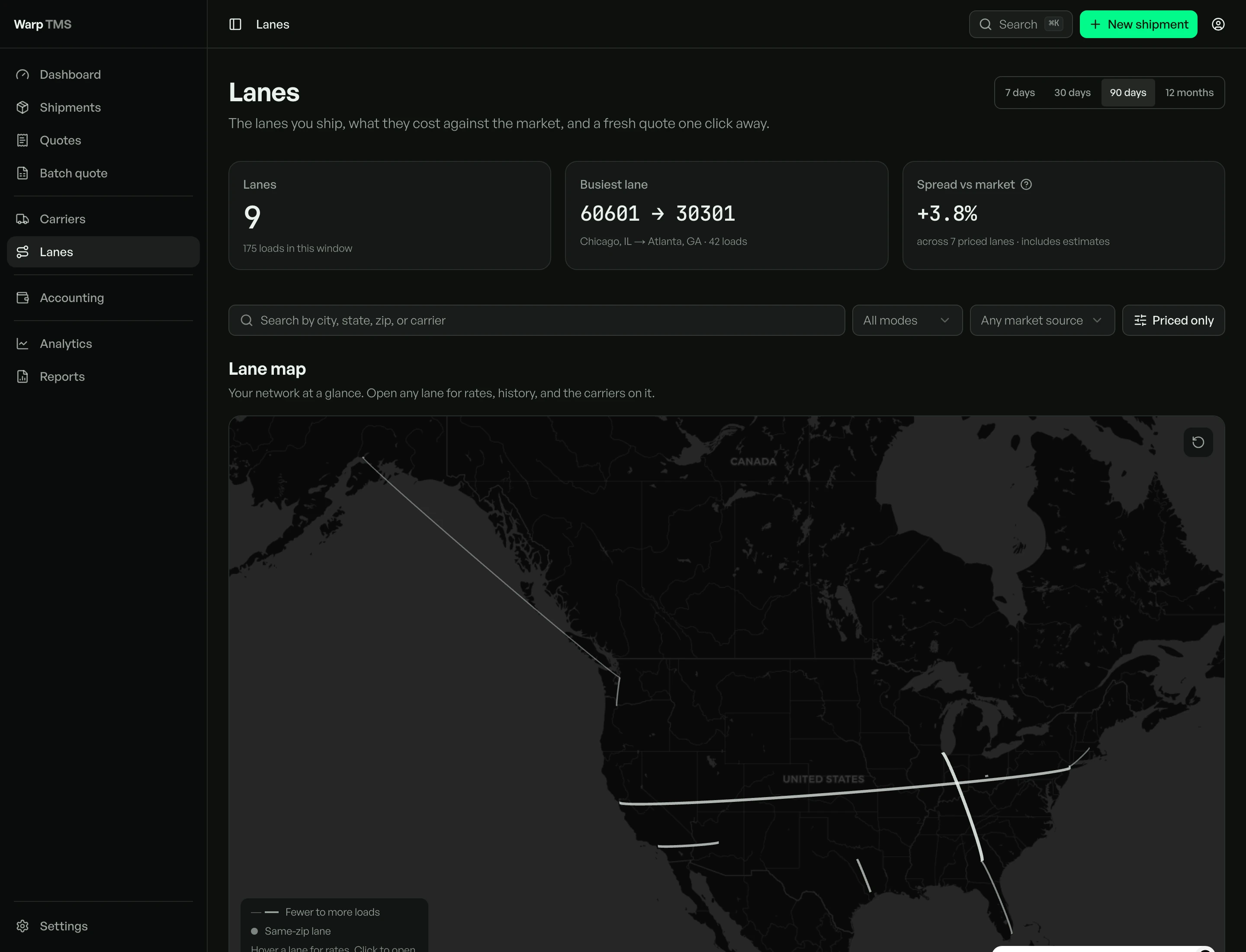
Task: Click the '60601 → 30301' lane value
Action: tap(657, 214)
